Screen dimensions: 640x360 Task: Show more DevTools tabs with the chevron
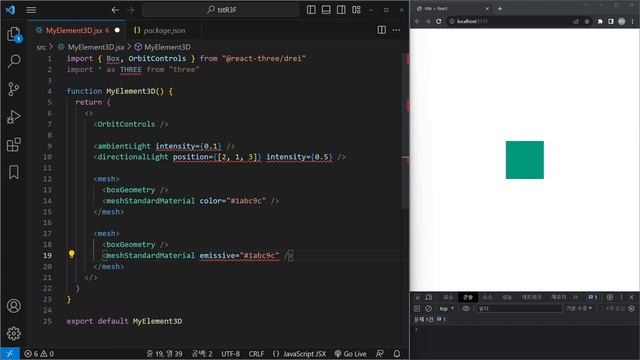pos(576,297)
